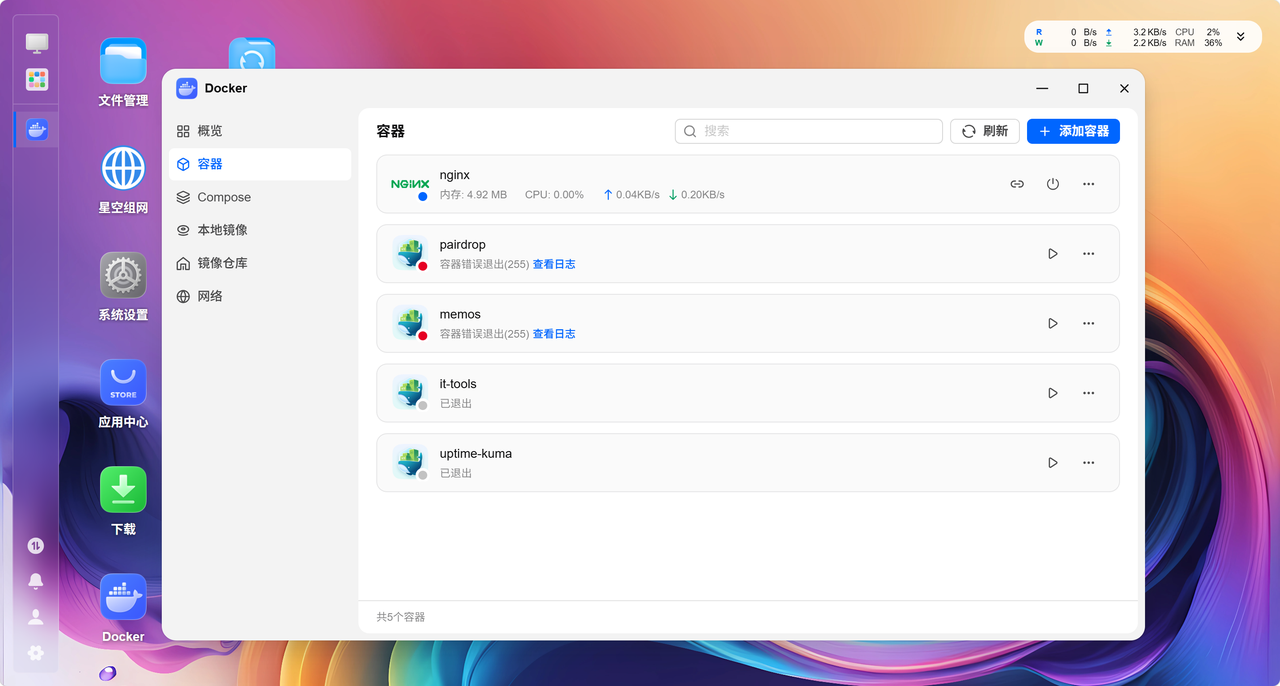Open more options for nginx container
The height and width of the screenshot is (686, 1280).
tap(1089, 184)
